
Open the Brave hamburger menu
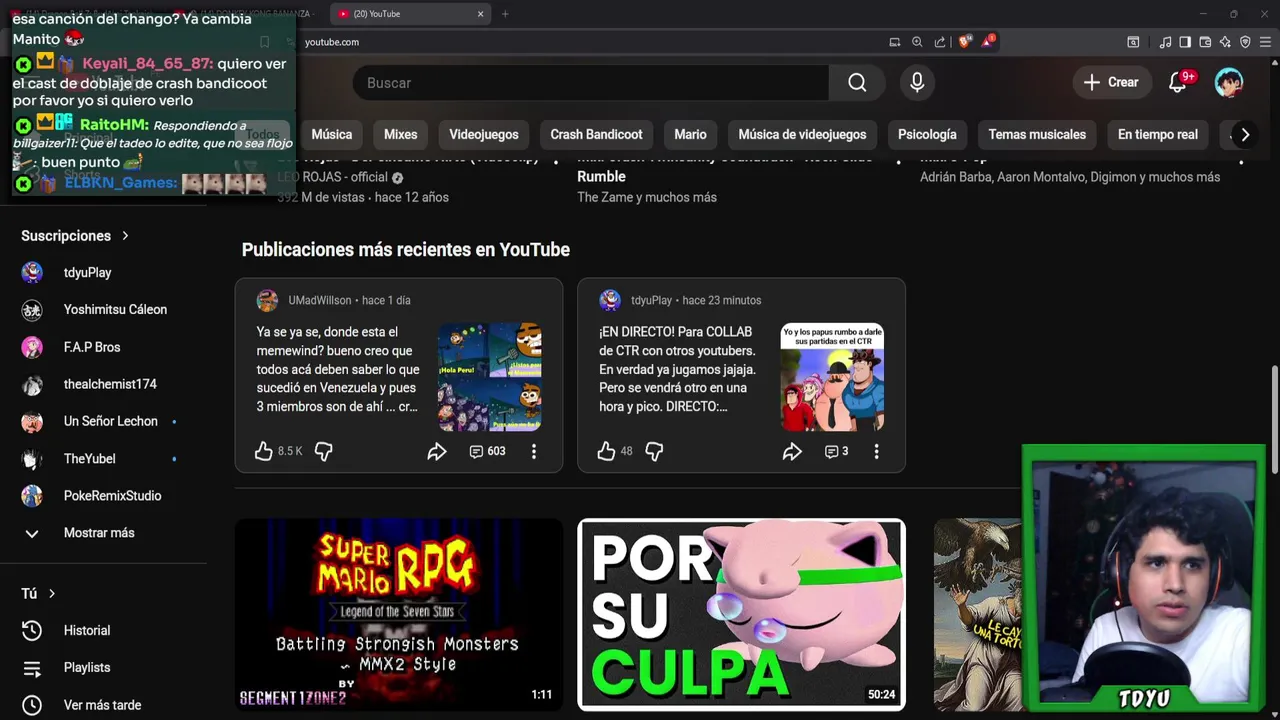1266,42
